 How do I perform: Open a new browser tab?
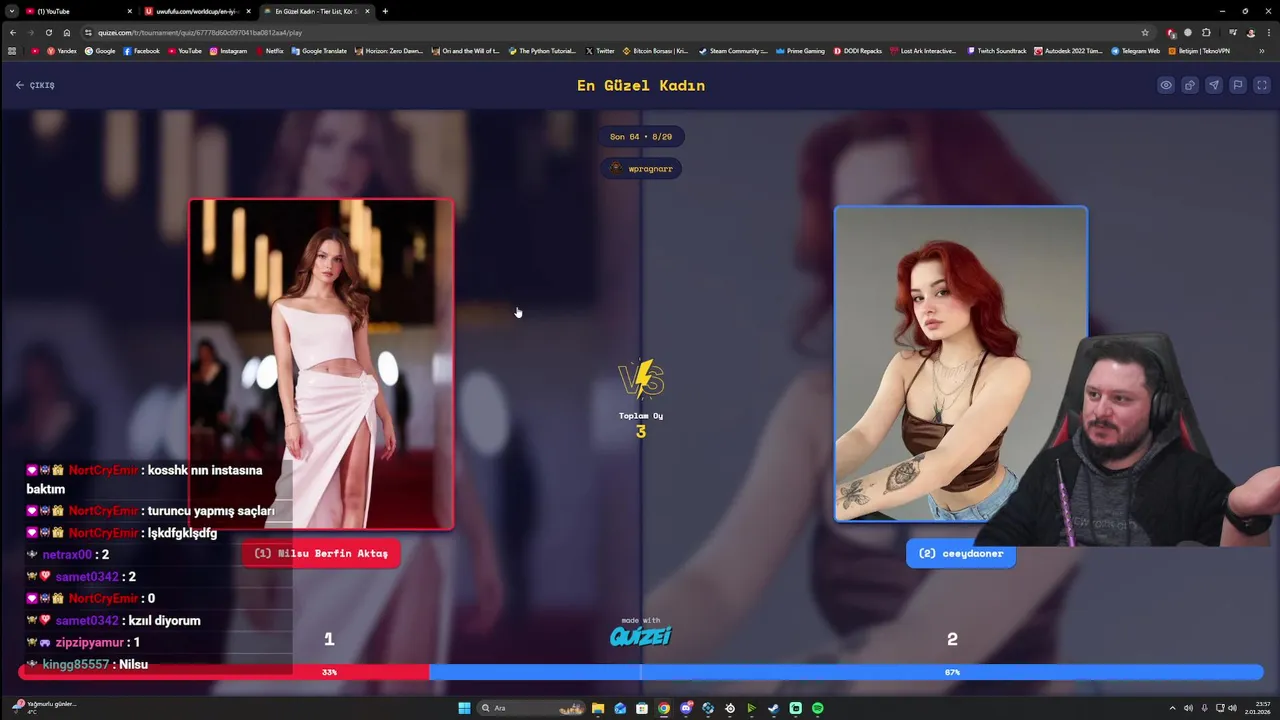coord(385,11)
